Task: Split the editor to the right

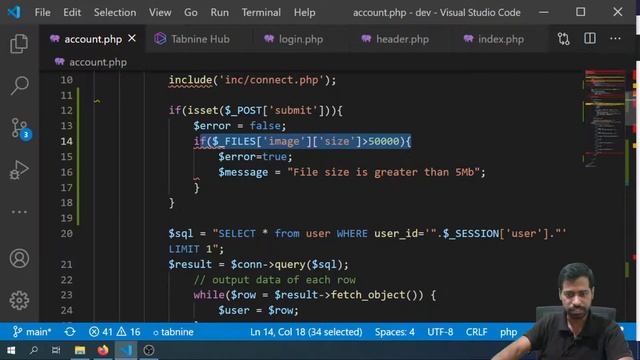Action: coord(590,38)
